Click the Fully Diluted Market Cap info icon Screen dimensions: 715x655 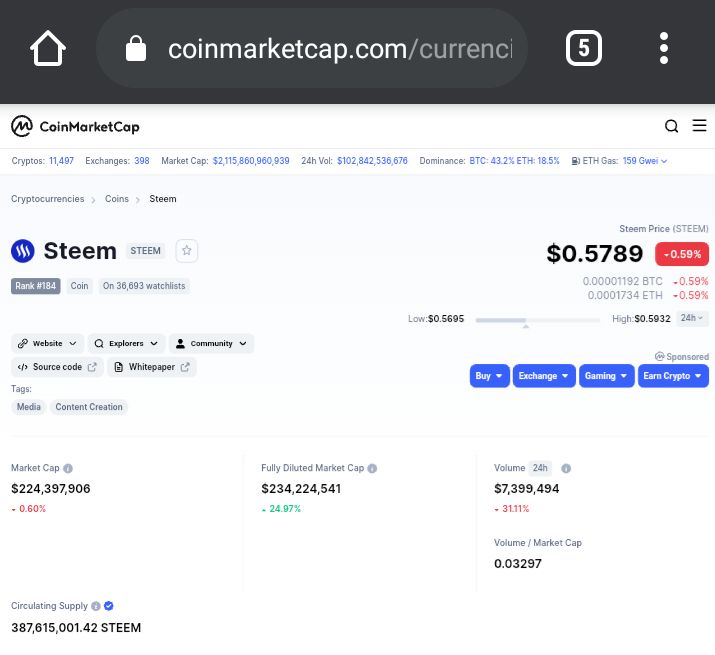tap(372, 468)
